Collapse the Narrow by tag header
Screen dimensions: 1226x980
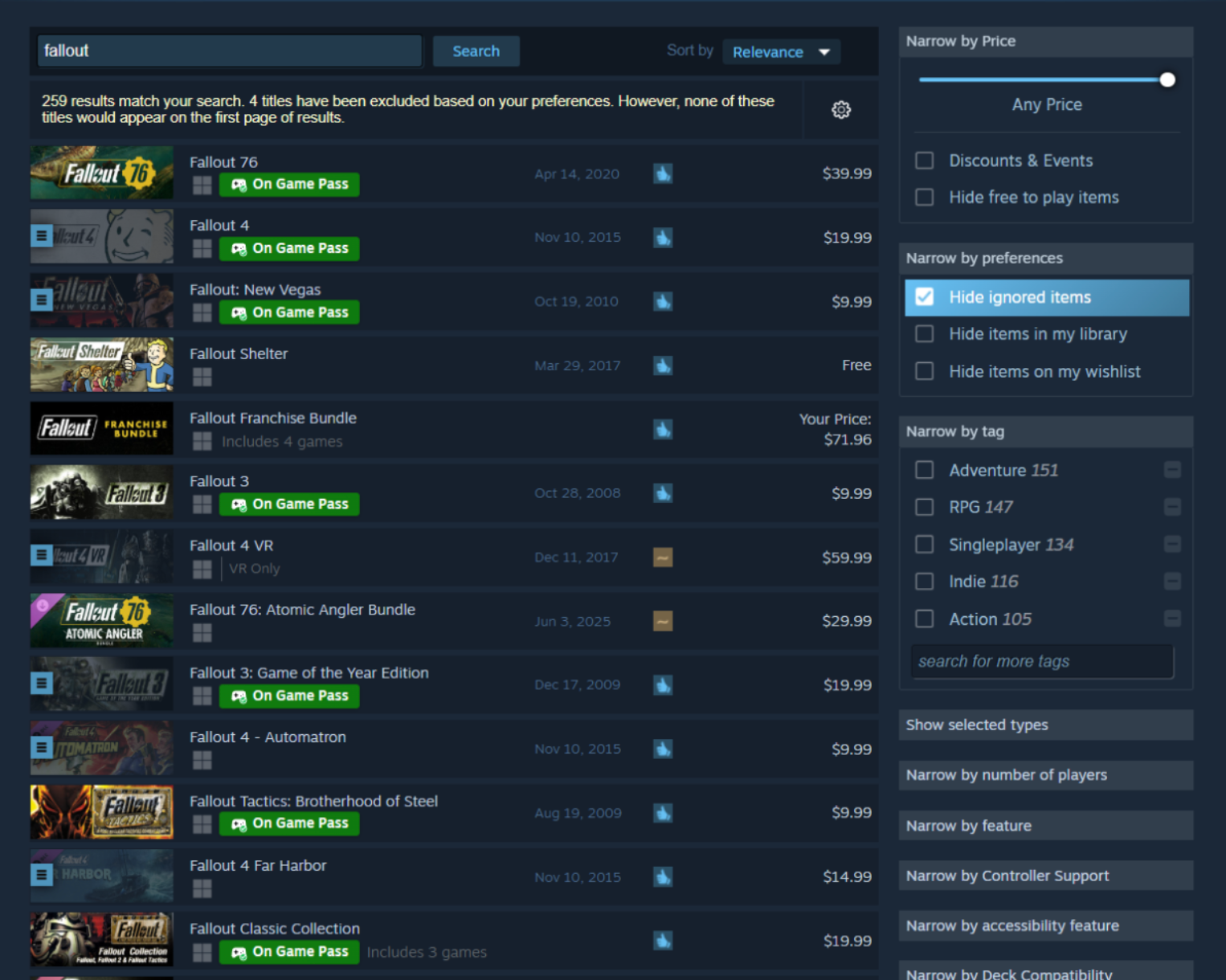click(x=1045, y=431)
